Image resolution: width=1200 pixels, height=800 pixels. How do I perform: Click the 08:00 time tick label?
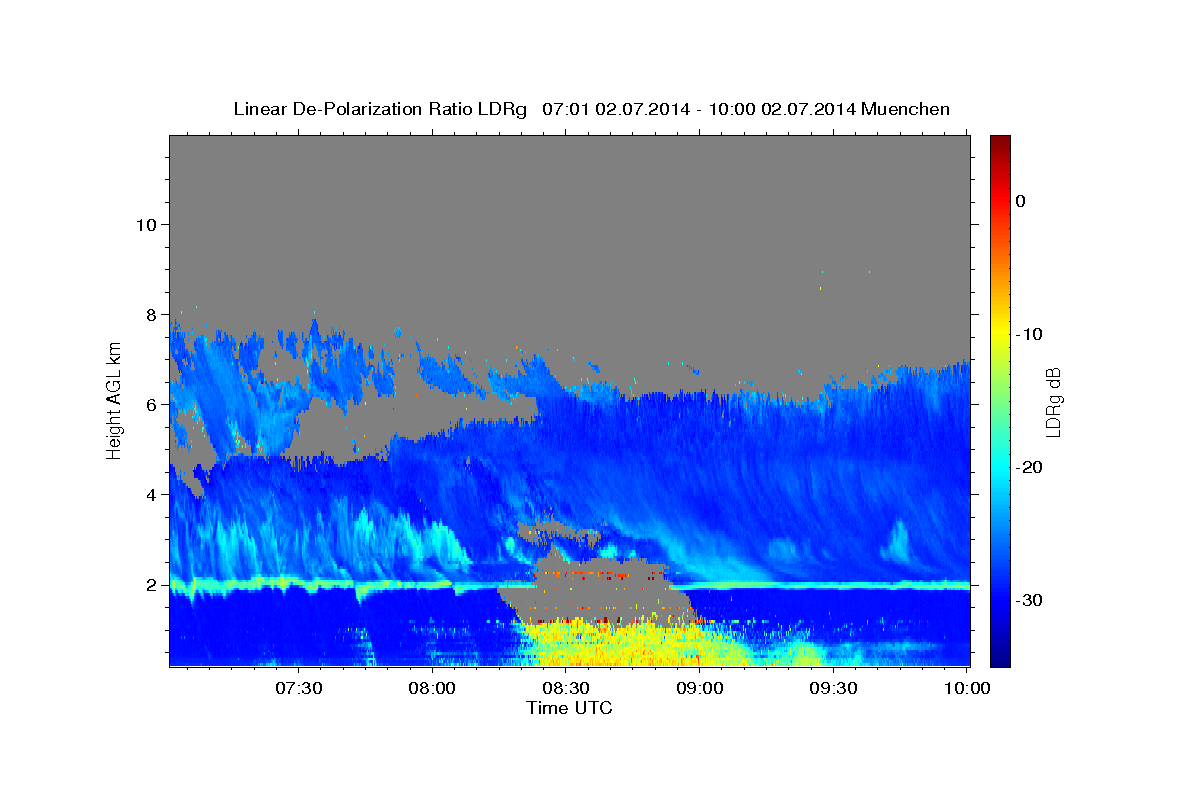click(432, 688)
